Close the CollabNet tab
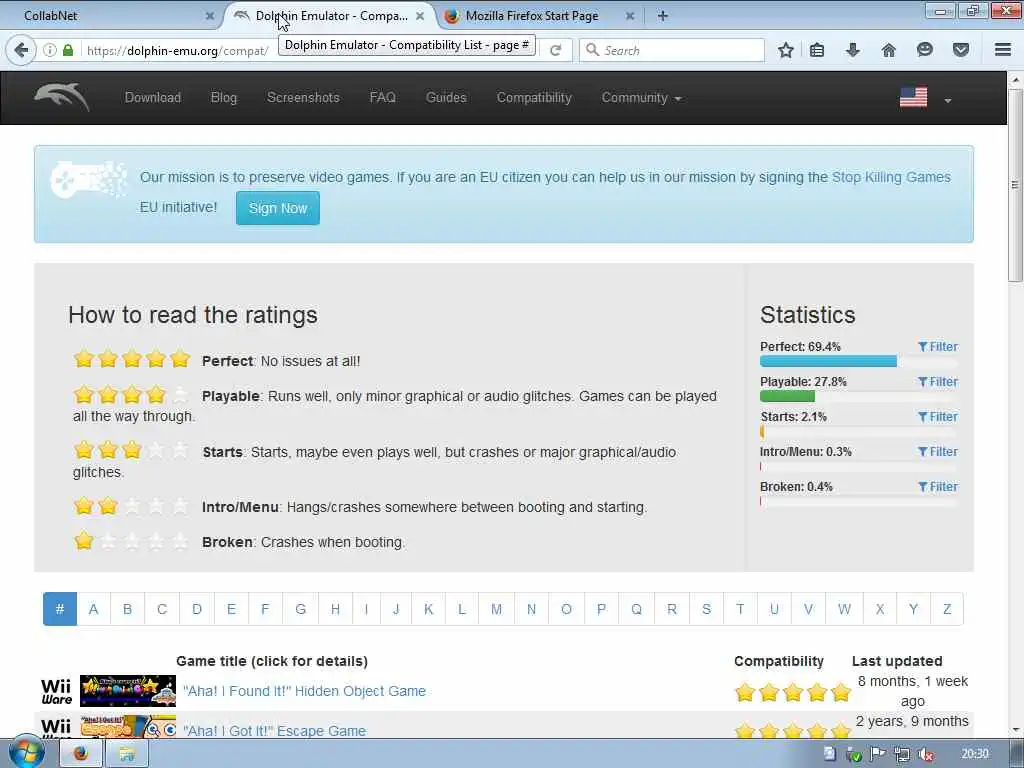1024x768 pixels. pos(210,16)
